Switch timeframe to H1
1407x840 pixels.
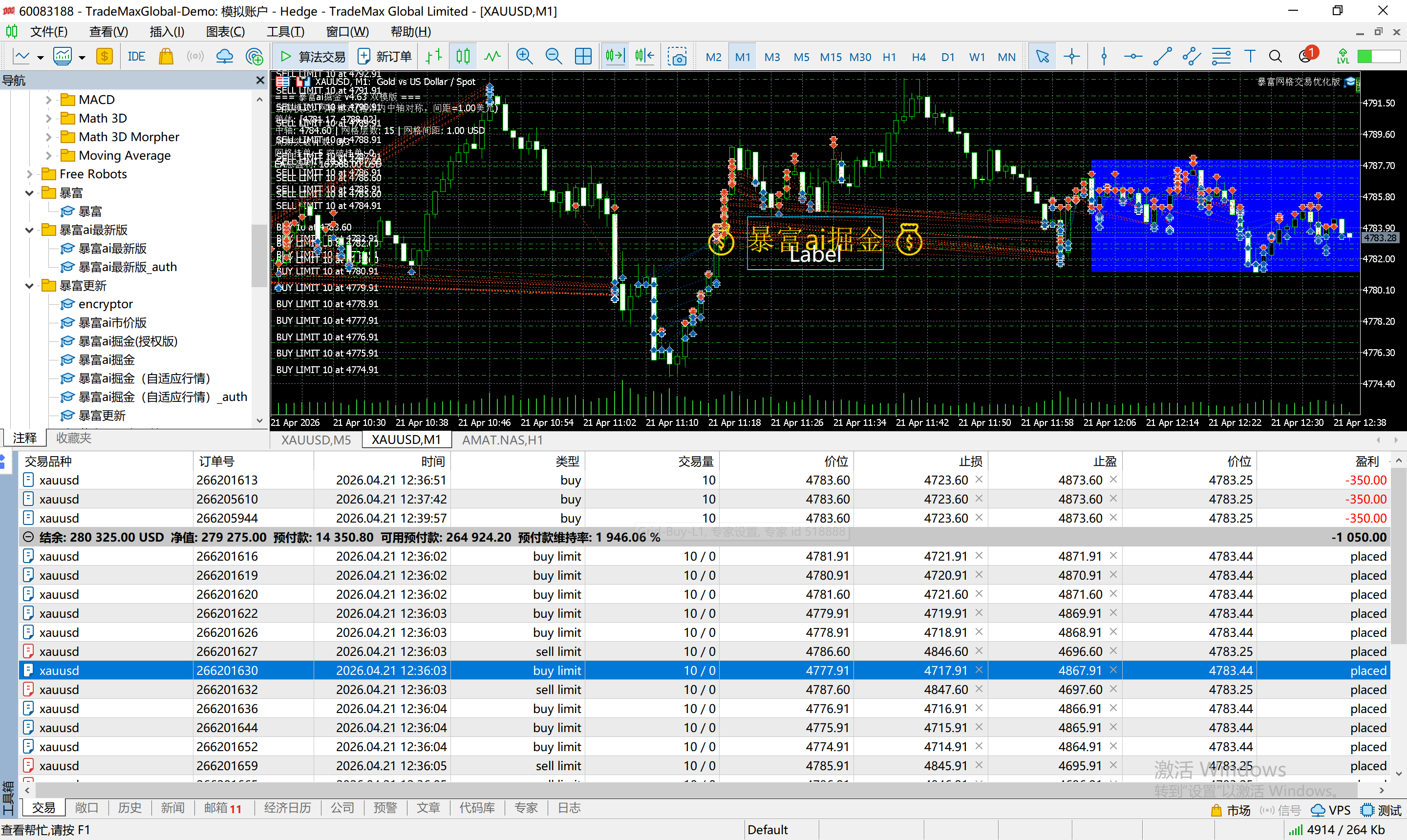pos(889,57)
